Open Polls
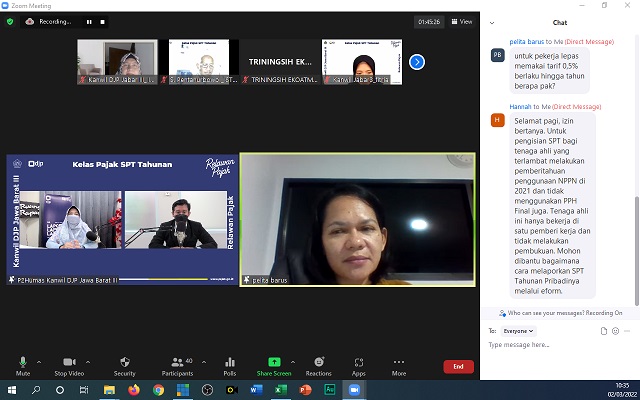The height and width of the screenshot is (400, 640). click(x=229, y=365)
